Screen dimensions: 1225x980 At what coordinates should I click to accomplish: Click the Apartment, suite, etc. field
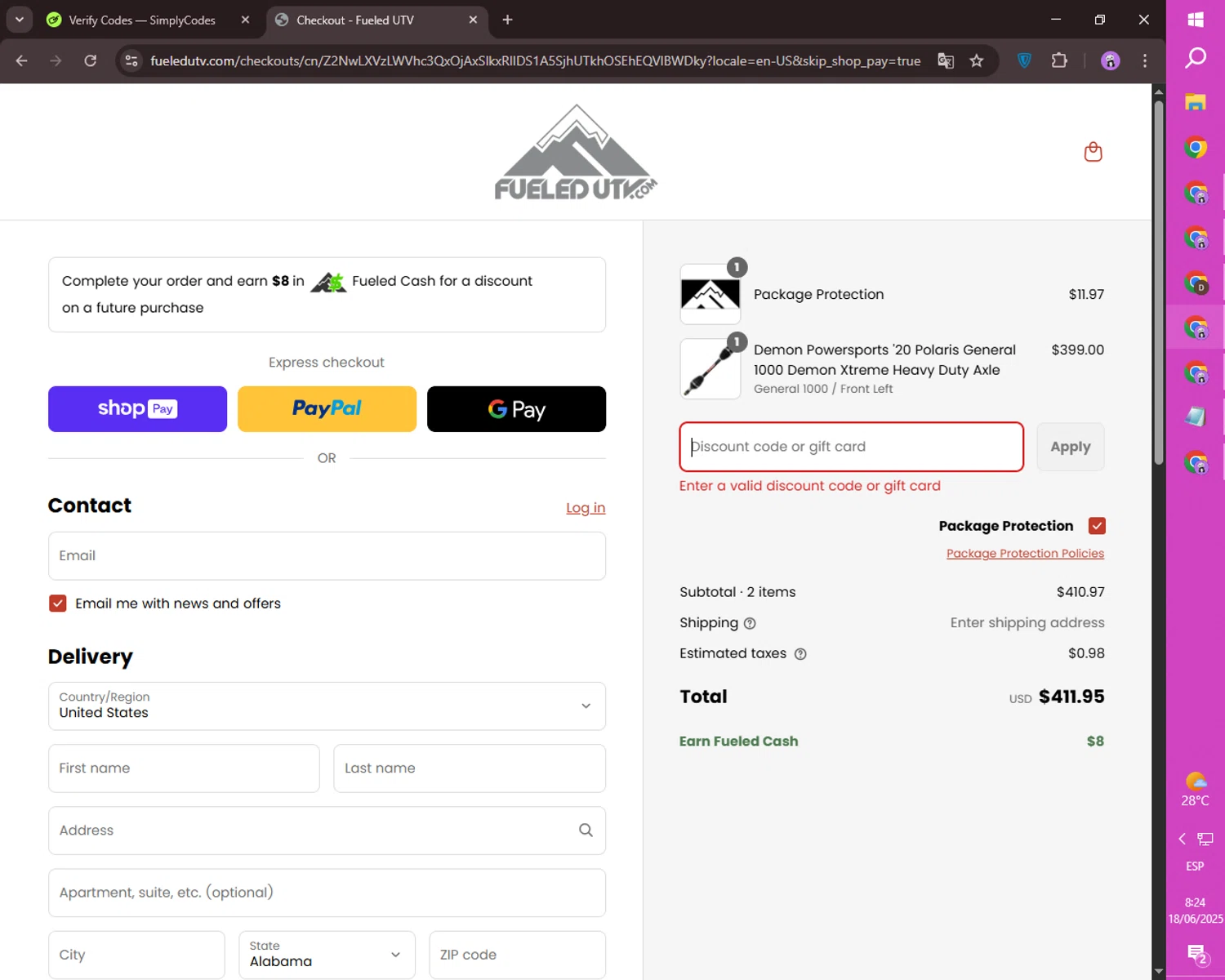tap(327, 893)
